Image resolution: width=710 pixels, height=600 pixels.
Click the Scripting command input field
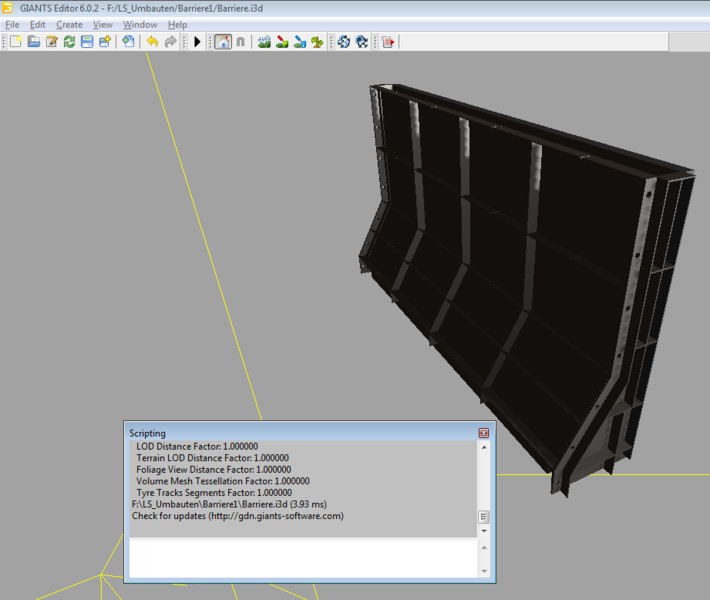[302, 557]
